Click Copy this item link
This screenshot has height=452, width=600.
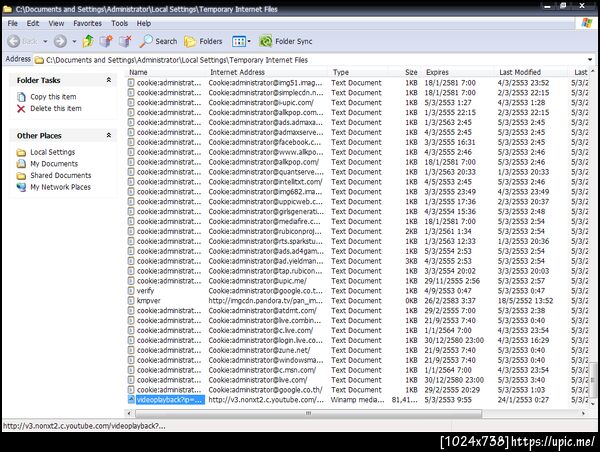click(x=53, y=97)
